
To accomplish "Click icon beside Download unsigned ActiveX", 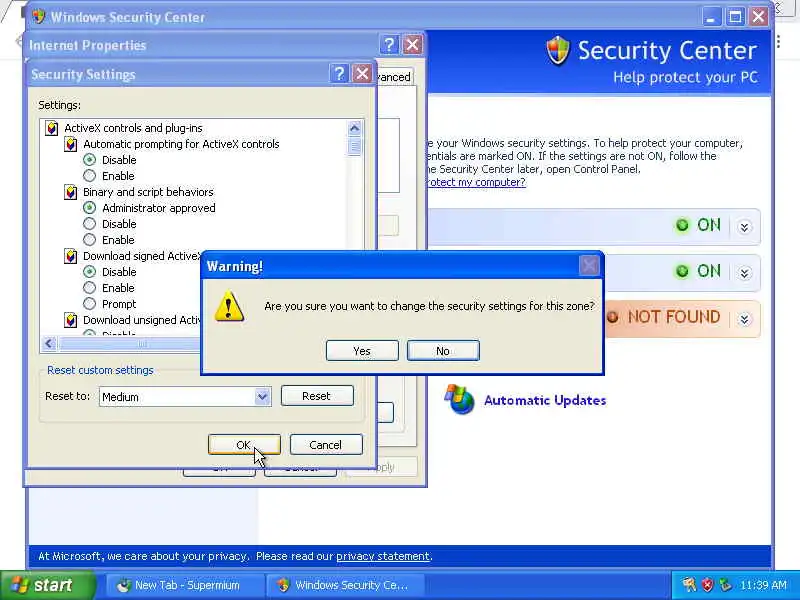I will (x=71, y=320).
